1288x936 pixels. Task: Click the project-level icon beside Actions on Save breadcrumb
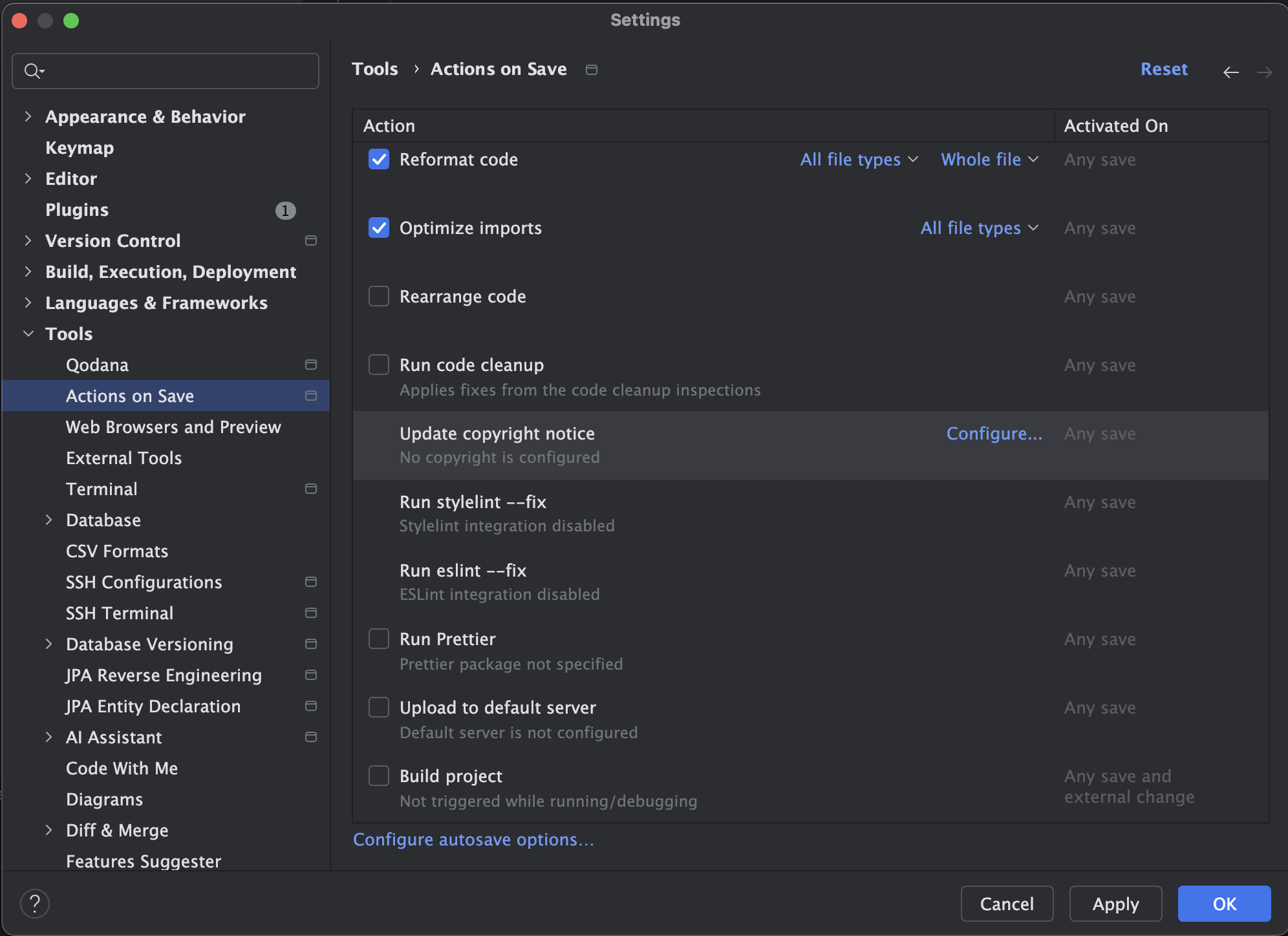(591, 70)
